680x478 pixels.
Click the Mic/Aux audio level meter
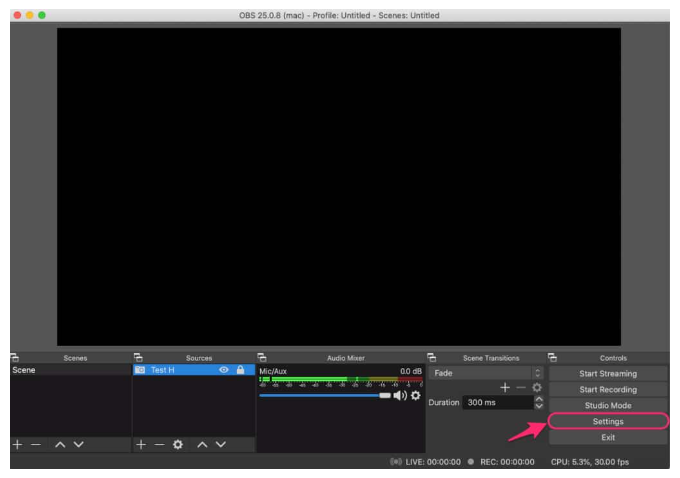341,380
